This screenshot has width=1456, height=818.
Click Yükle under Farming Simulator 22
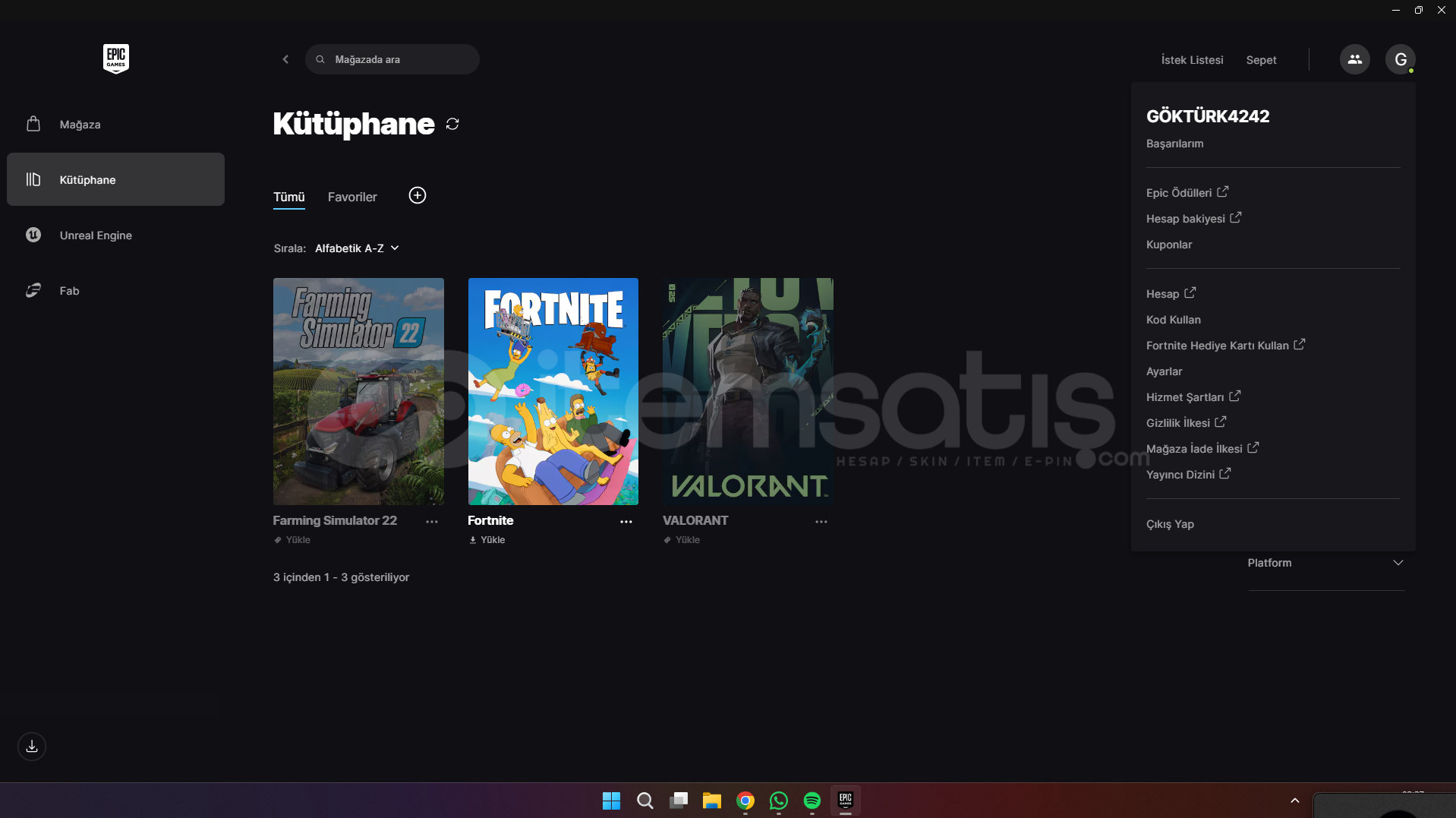(x=292, y=540)
